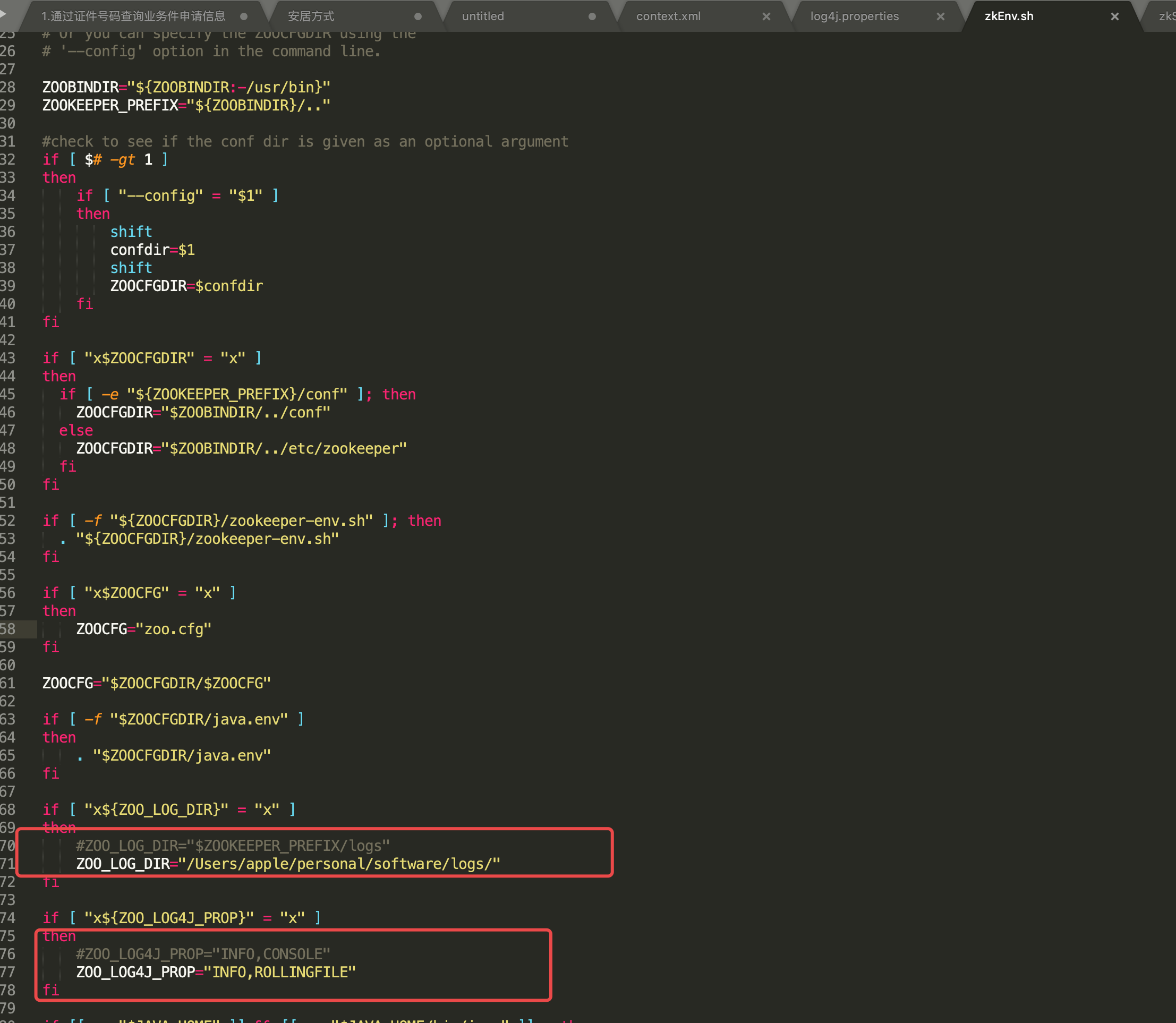This screenshot has height=1023, width=1176.
Task: Switch to the log4j.properties tab
Action: point(854,16)
